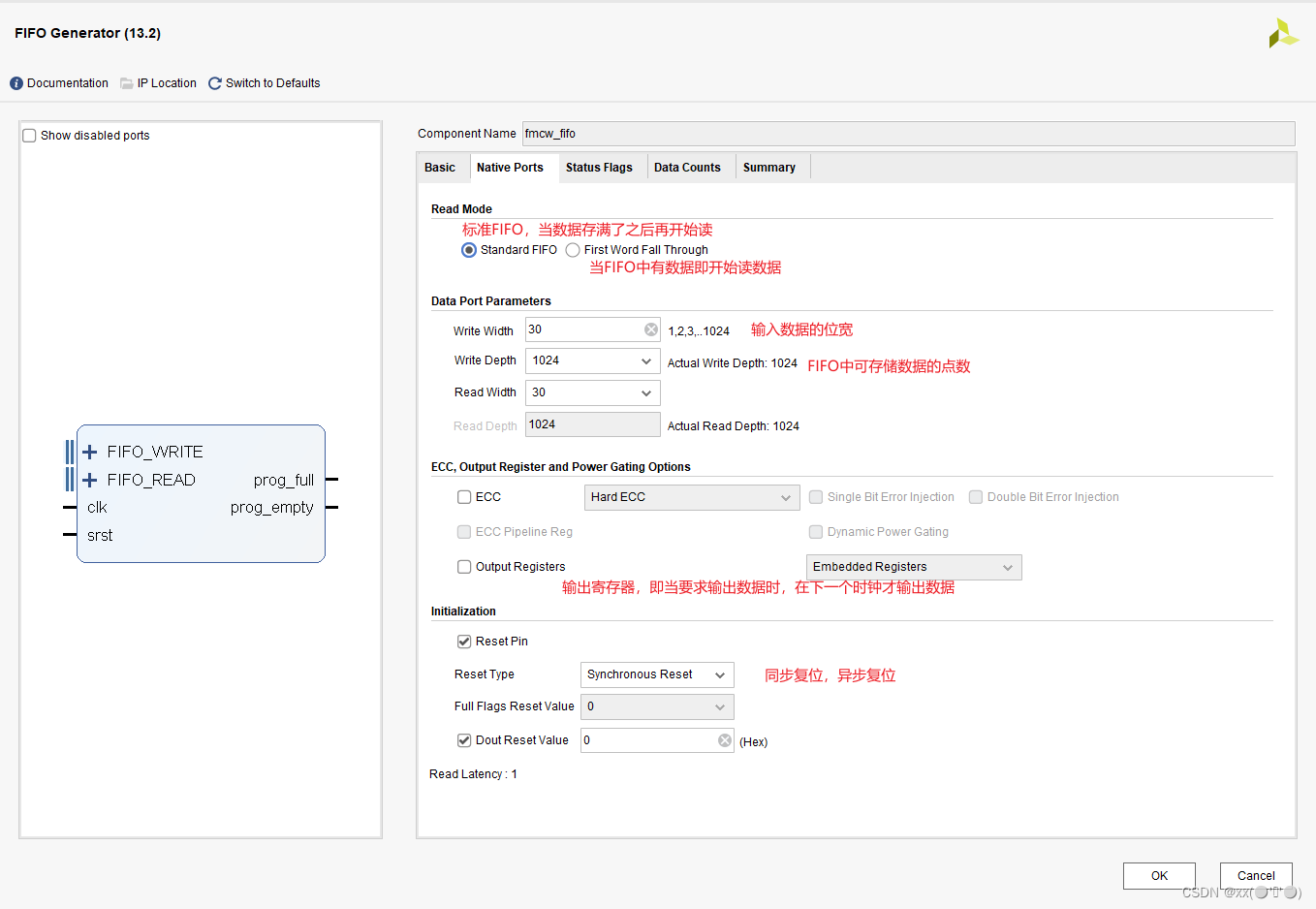Clear the Write Width field with X icon
1316x909 pixels.
pyautogui.click(x=651, y=329)
